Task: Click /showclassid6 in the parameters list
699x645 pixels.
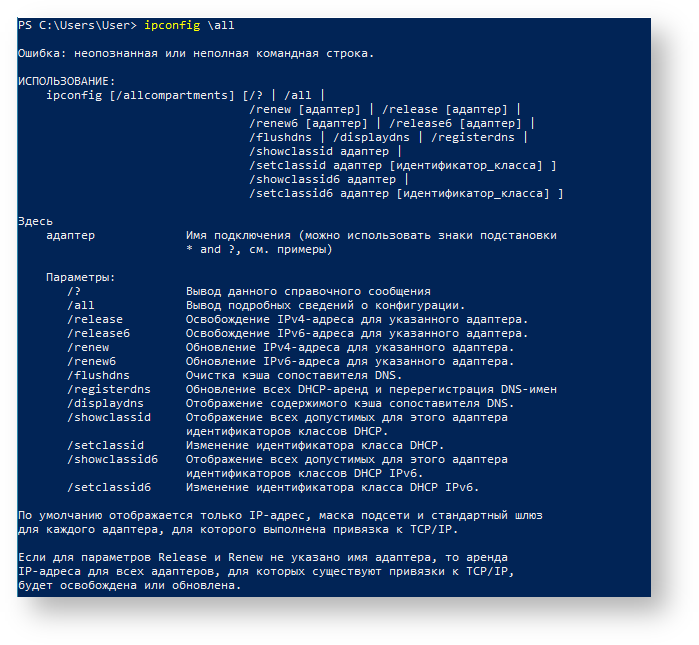Action: [x=113, y=459]
